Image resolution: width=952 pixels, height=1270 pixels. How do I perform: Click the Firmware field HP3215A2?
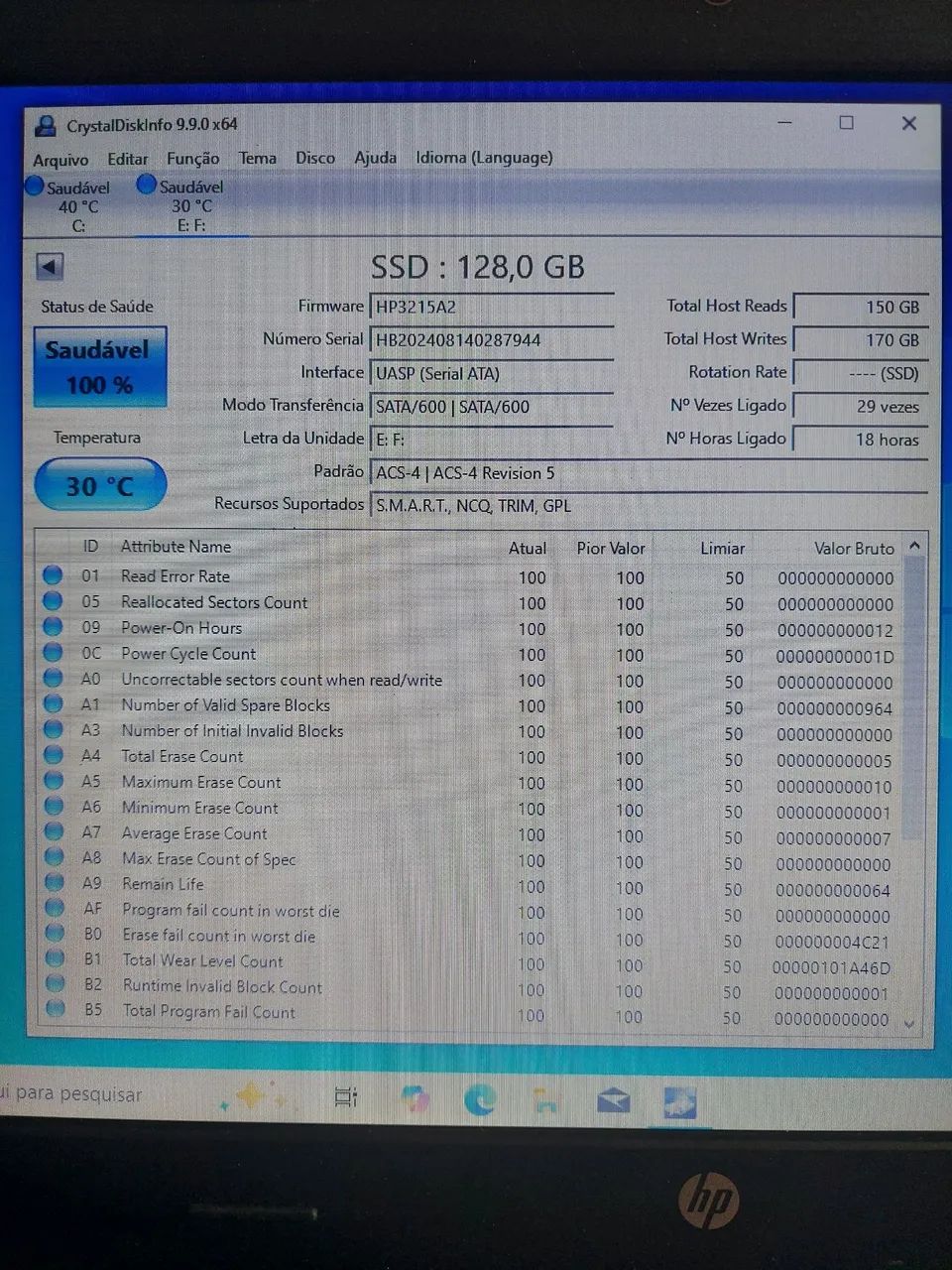[492, 307]
